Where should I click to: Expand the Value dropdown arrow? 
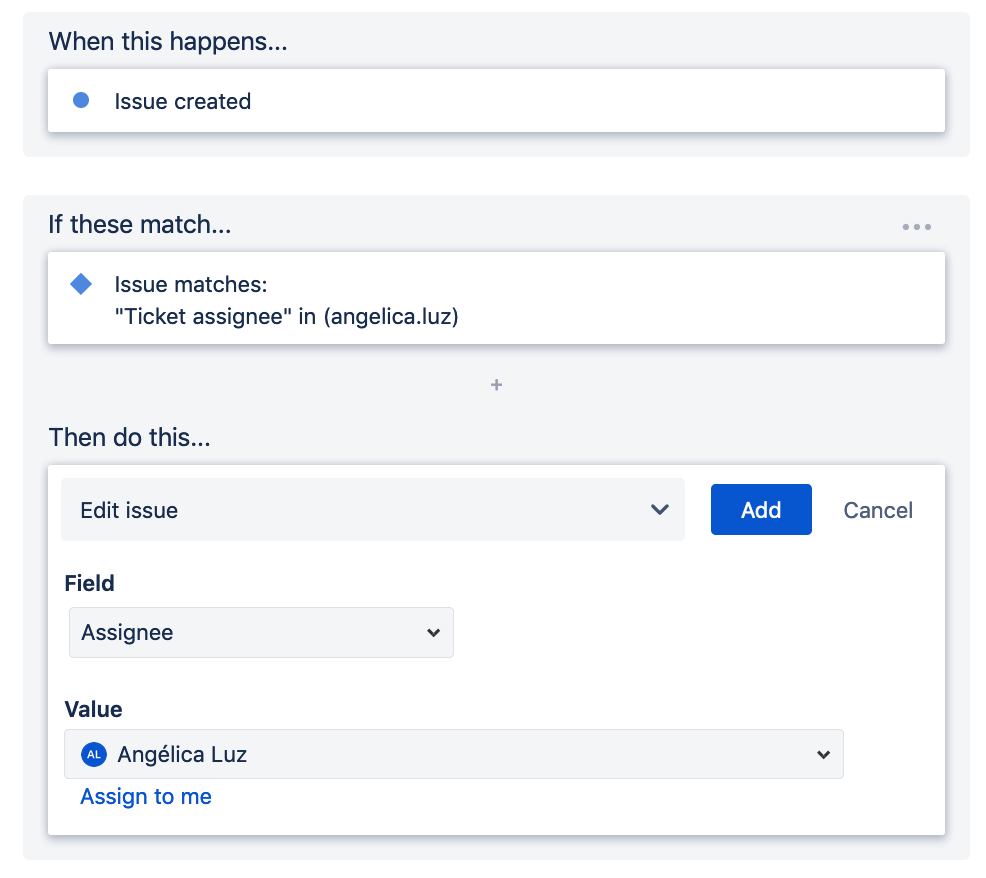(x=823, y=755)
